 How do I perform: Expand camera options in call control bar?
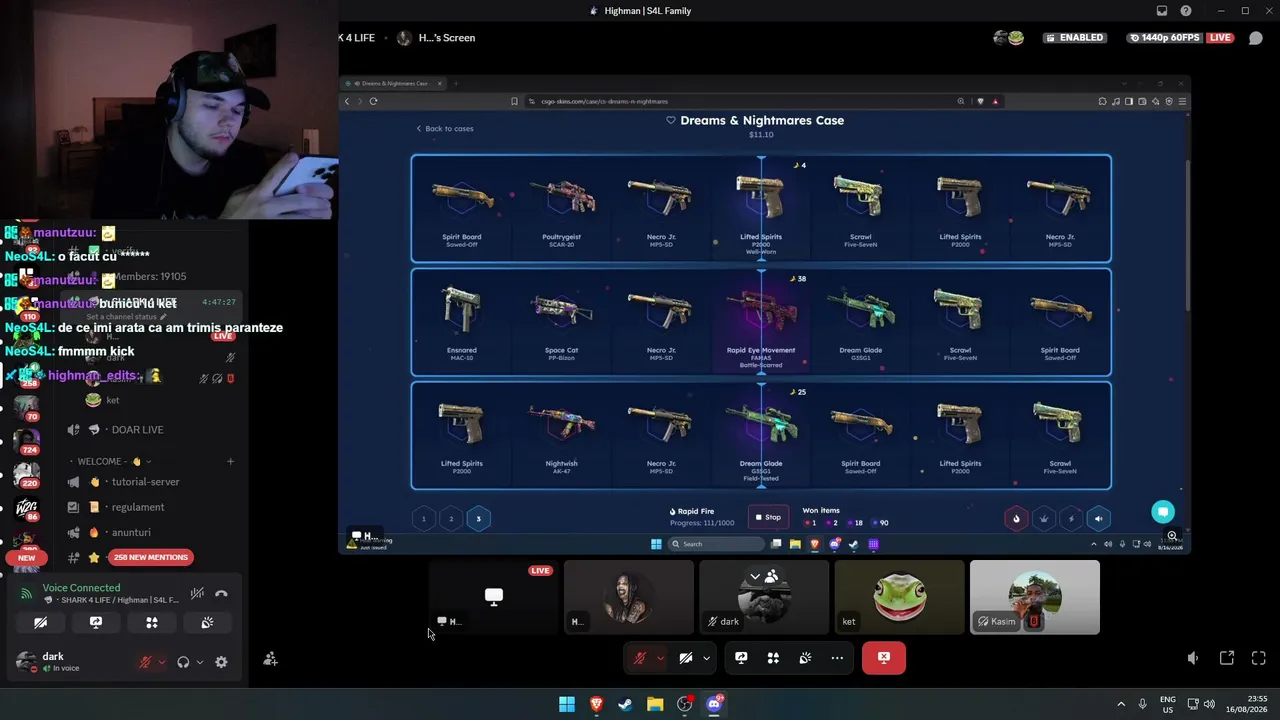[x=706, y=658]
